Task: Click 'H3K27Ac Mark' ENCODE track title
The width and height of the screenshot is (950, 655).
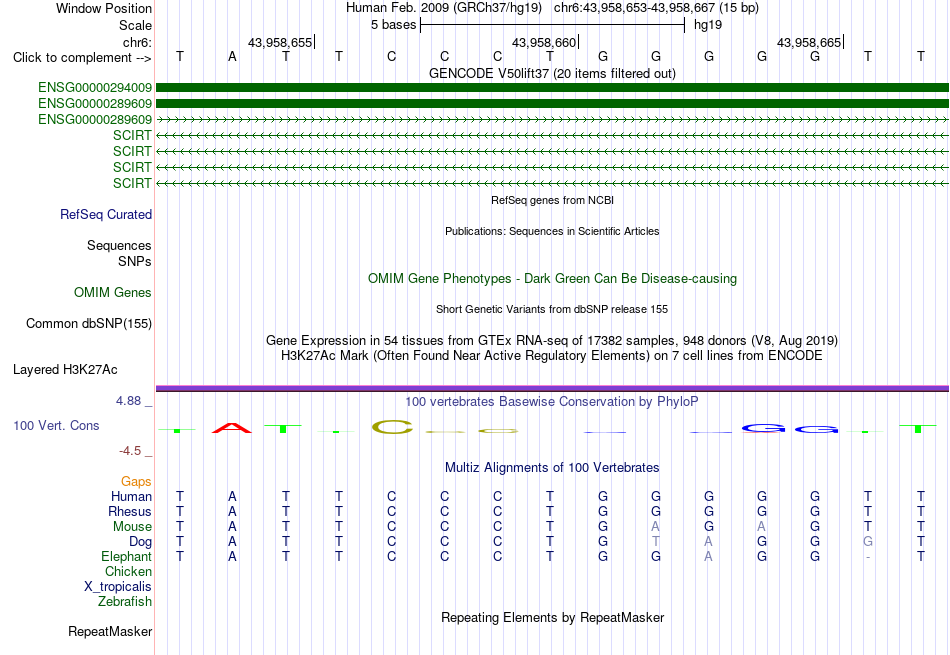Action: 552,356
